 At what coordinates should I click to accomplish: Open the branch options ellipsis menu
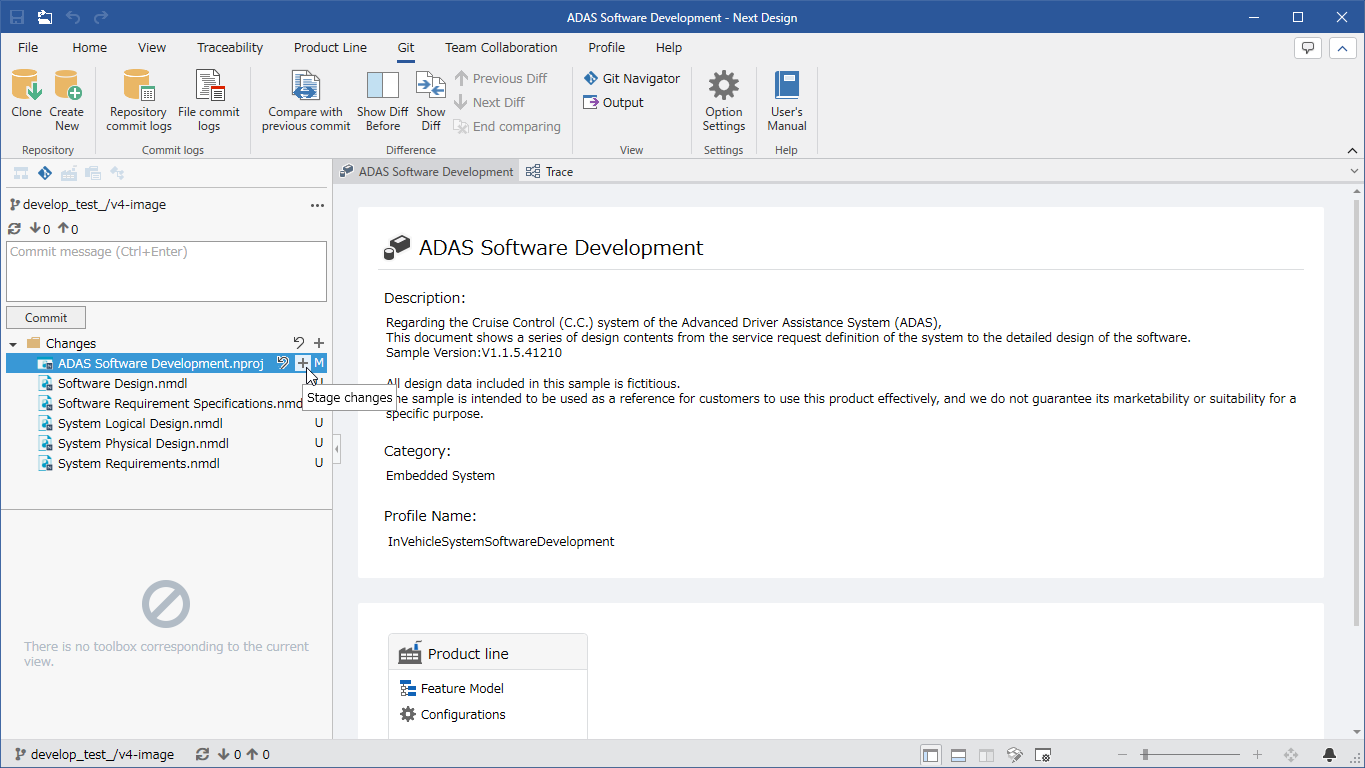click(x=318, y=205)
